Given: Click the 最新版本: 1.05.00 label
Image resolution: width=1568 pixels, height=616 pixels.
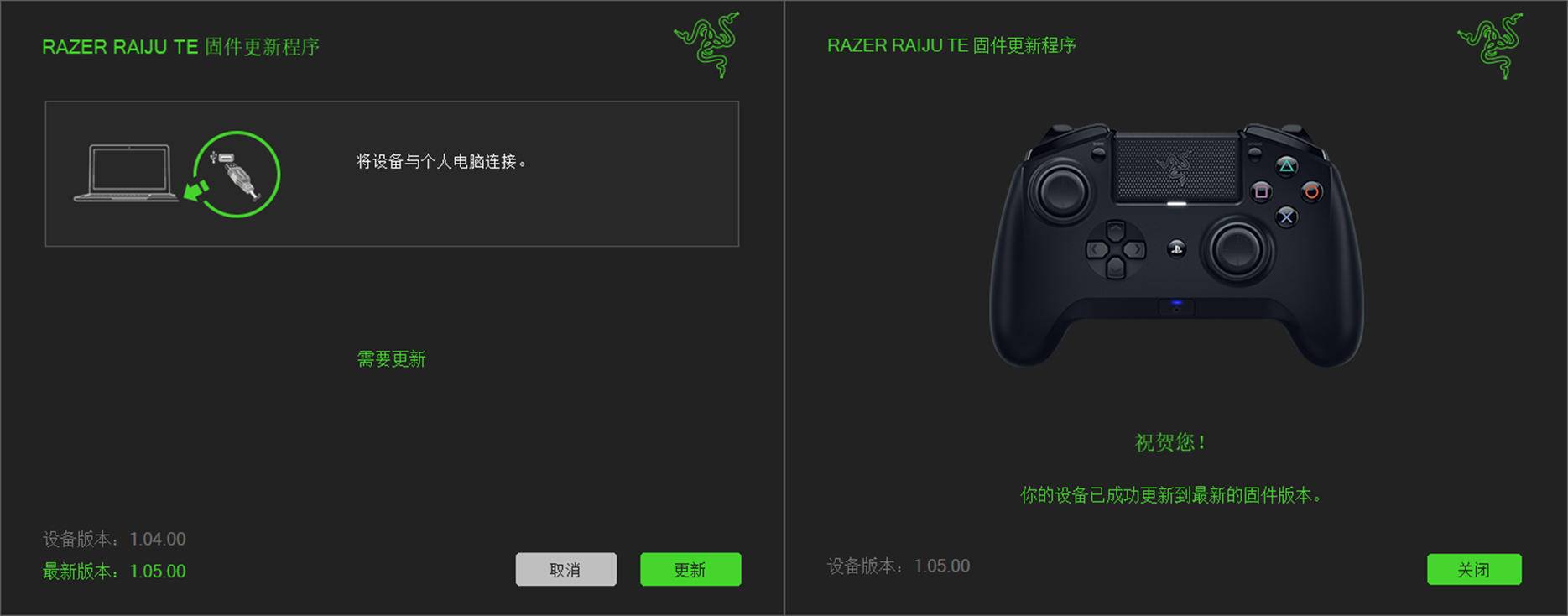Looking at the screenshot, I should pos(114,572).
